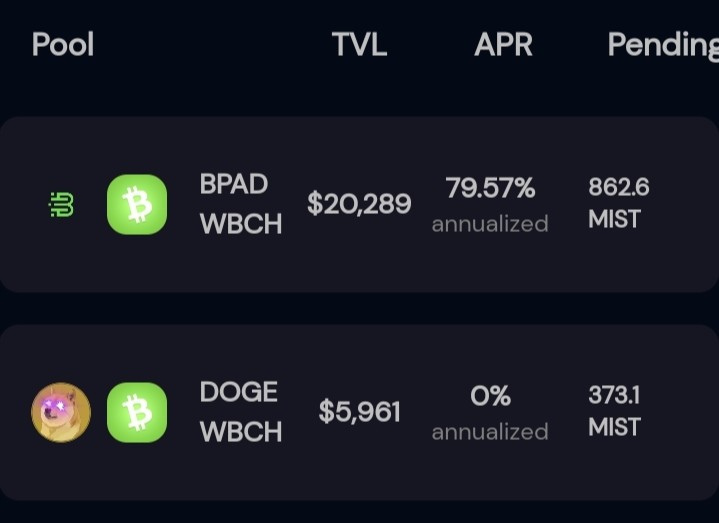Image resolution: width=719 pixels, height=523 pixels.
Task: Click the BPAD token icon
Action: click(x=61, y=204)
